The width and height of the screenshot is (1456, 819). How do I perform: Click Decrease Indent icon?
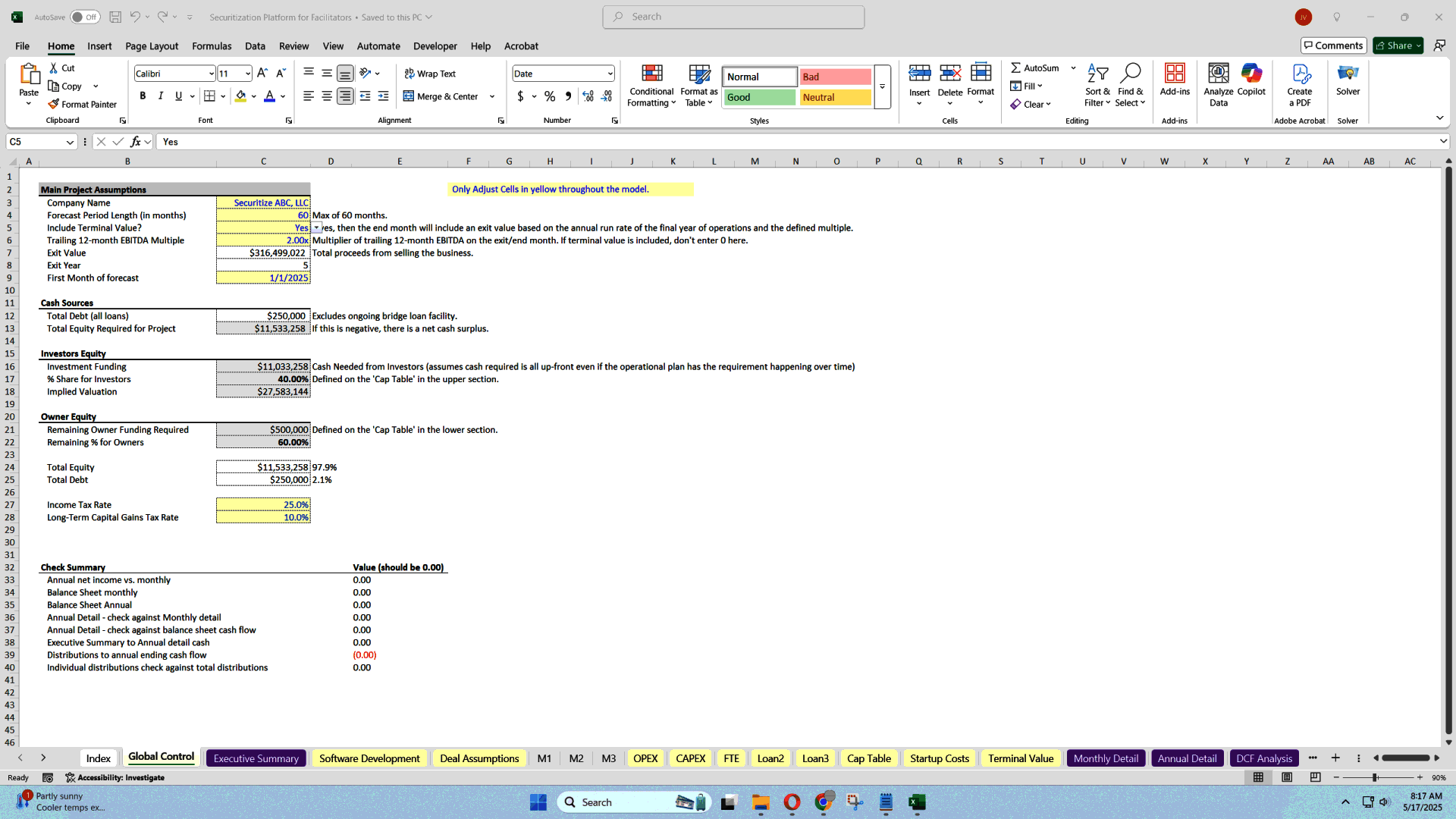[366, 96]
